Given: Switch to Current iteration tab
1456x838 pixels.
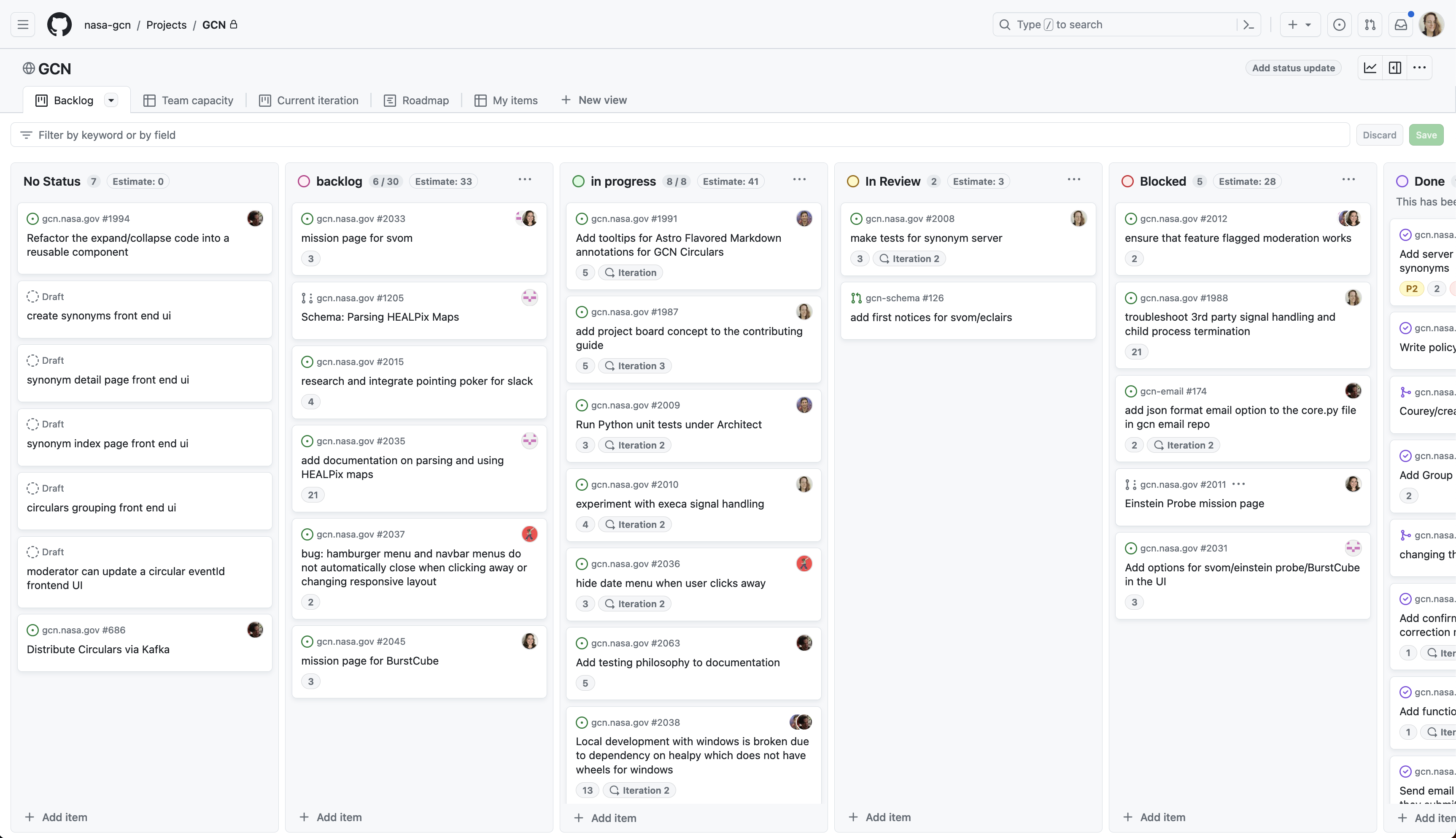Looking at the screenshot, I should pyautogui.click(x=309, y=101).
